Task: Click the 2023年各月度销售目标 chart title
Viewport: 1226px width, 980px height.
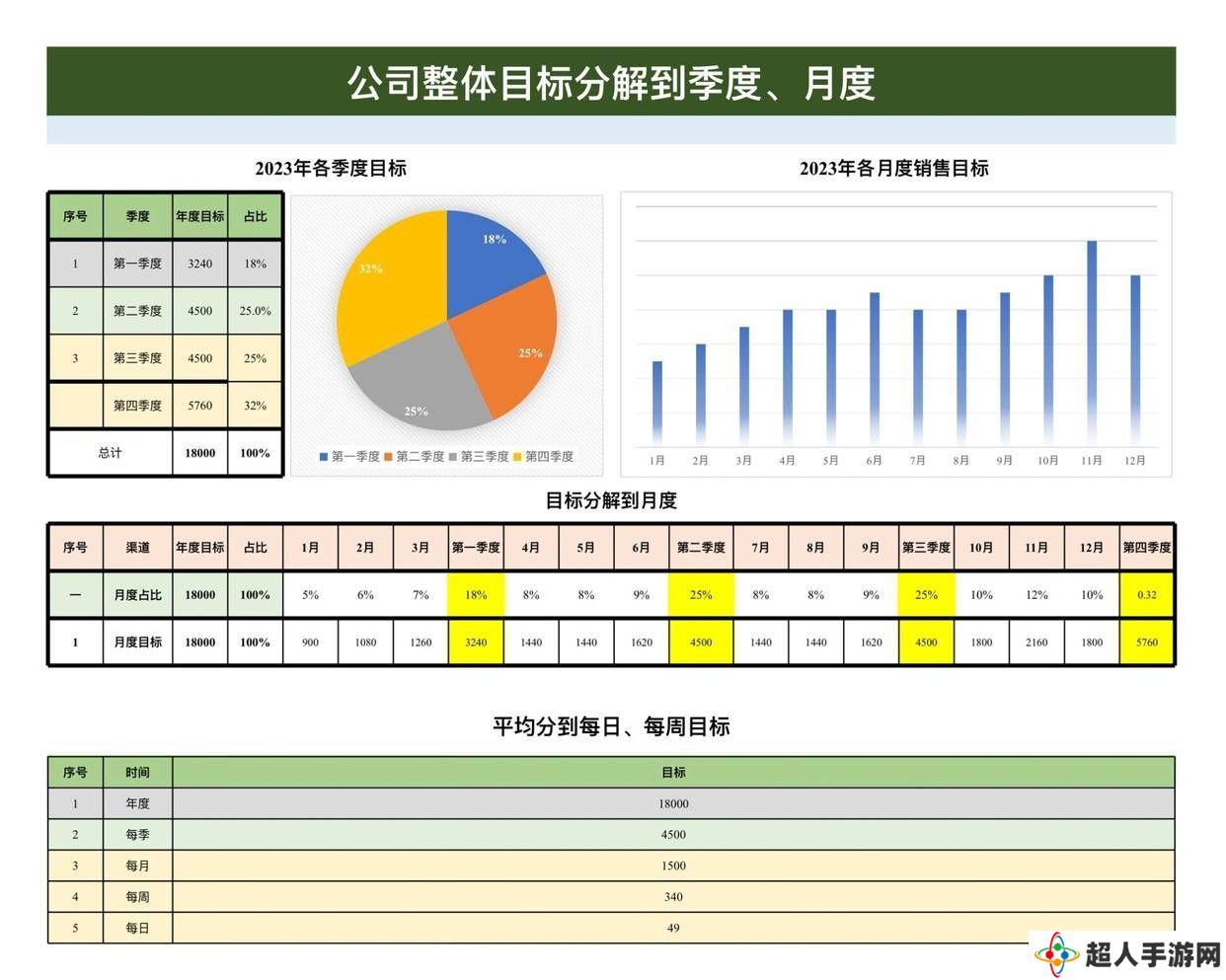Action: tap(893, 169)
